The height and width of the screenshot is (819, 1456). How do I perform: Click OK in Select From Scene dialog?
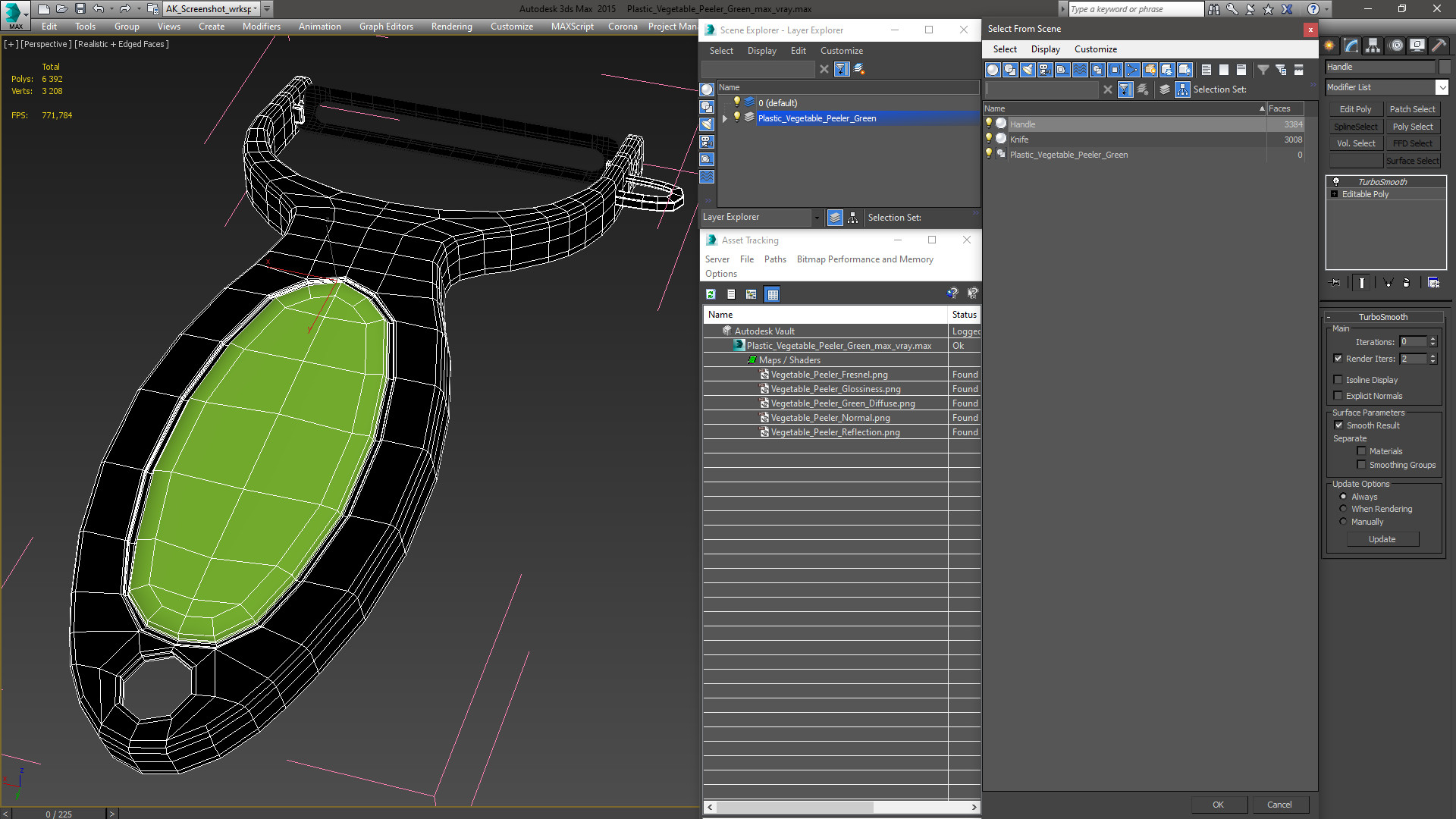coord(1218,805)
